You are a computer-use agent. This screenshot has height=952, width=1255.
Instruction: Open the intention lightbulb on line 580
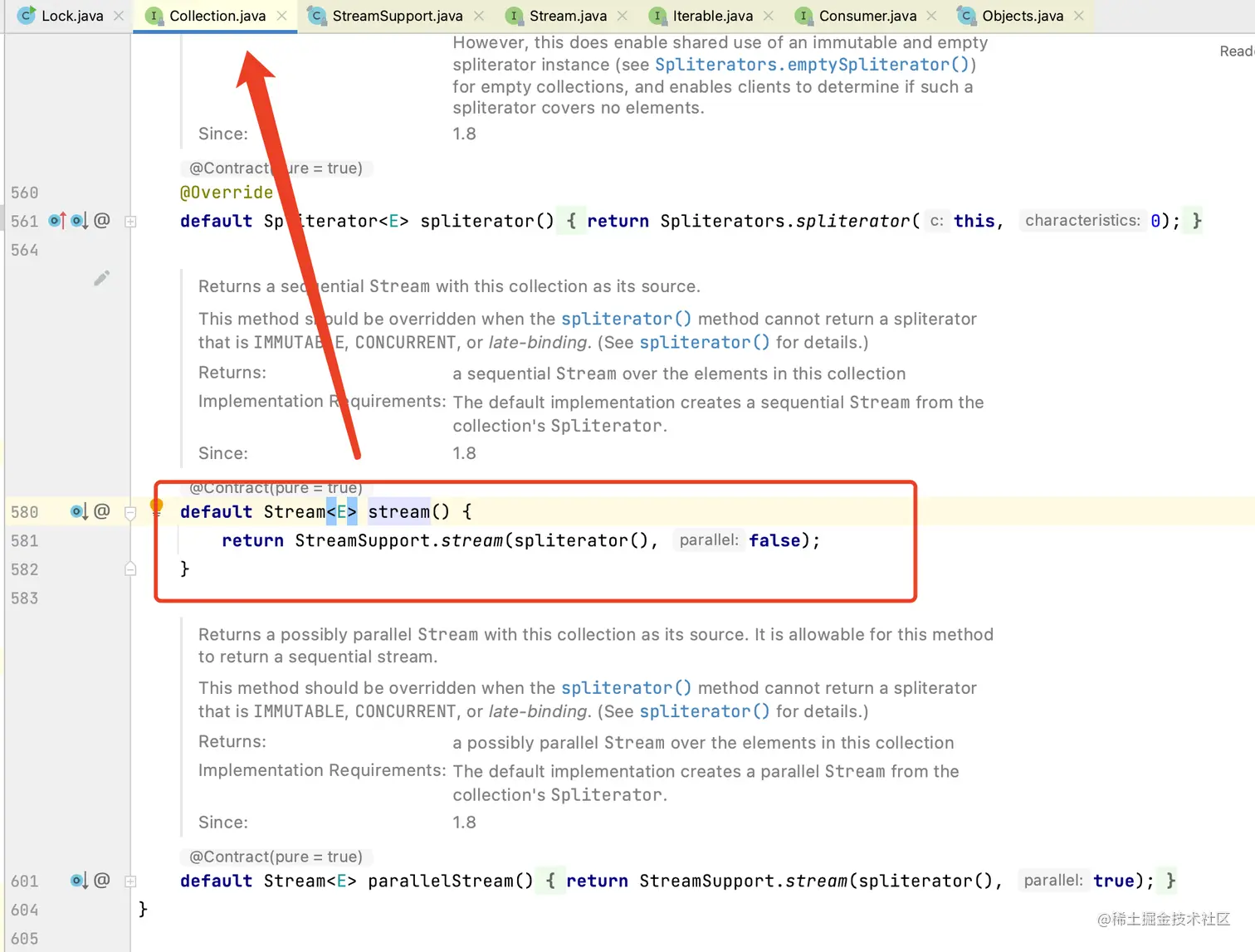[x=156, y=507]
